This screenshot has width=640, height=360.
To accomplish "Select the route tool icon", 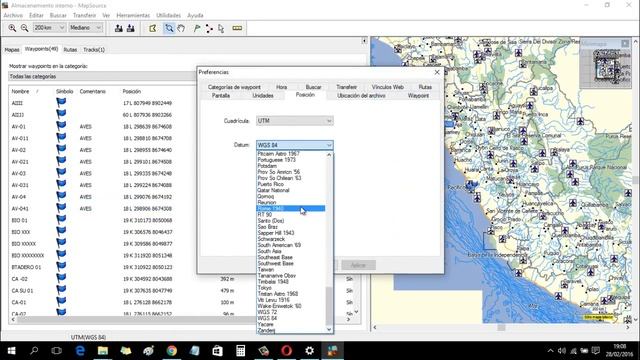I will (209, 28).
